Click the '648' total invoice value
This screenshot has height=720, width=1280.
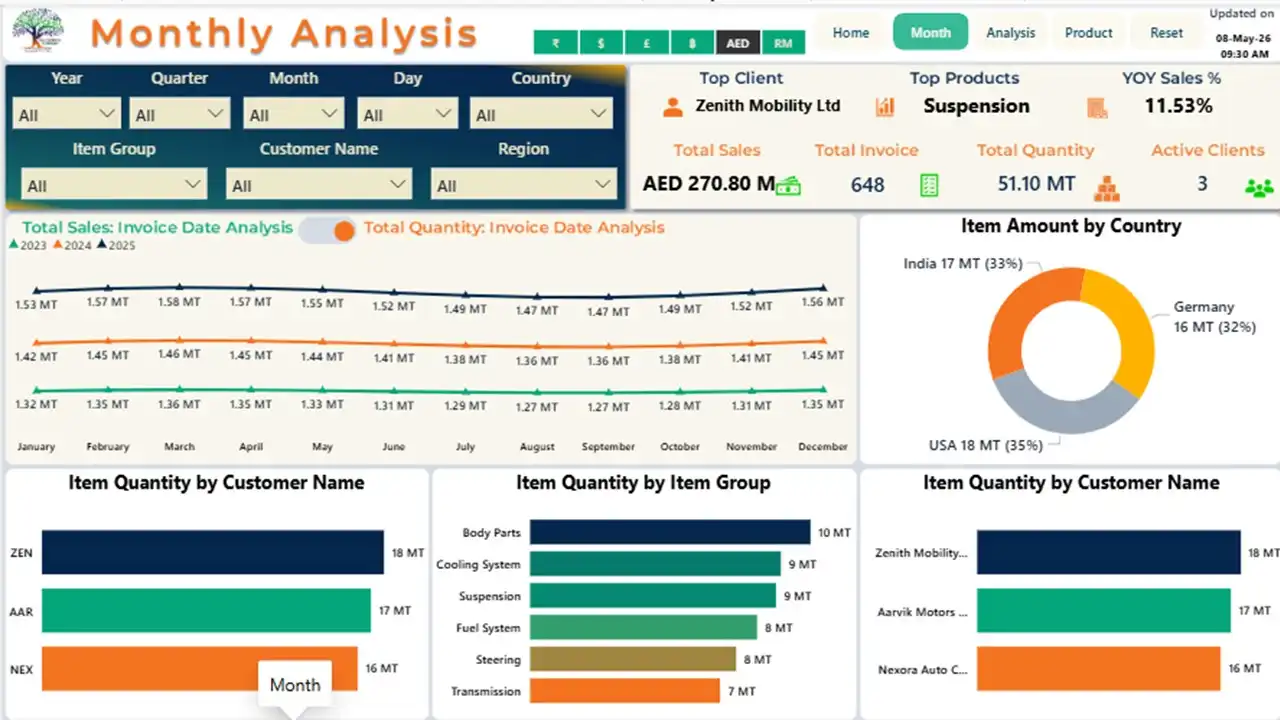868,185
